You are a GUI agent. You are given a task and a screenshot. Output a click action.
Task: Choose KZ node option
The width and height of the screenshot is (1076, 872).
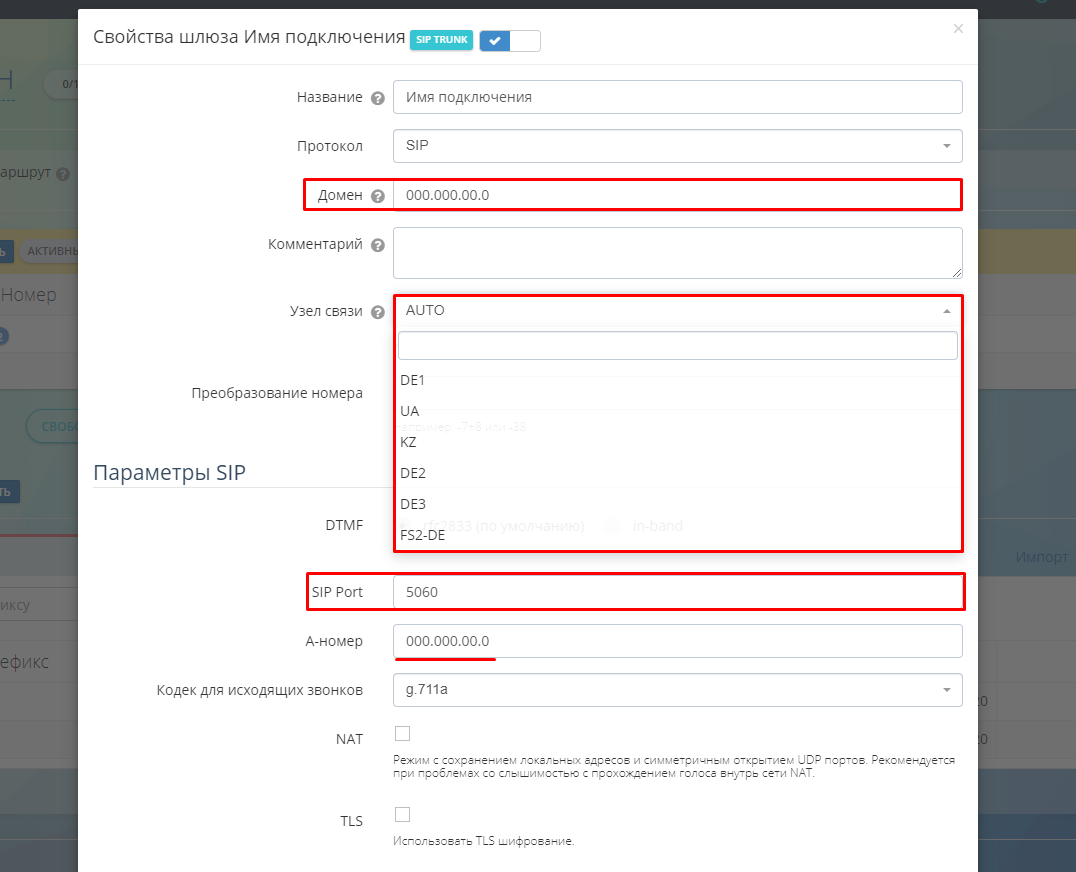[x=409, y=442]
